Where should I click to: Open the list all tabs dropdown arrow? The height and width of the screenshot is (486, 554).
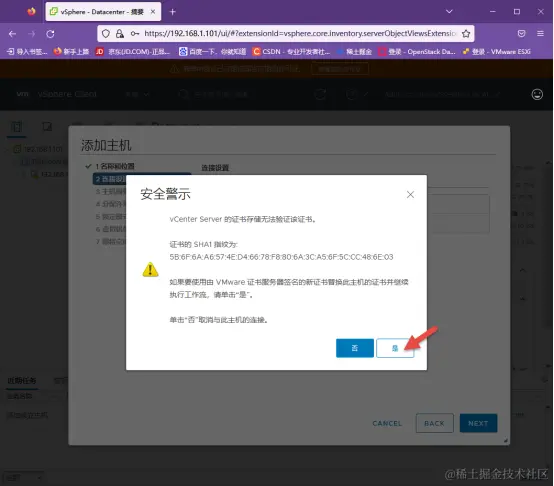449,12
